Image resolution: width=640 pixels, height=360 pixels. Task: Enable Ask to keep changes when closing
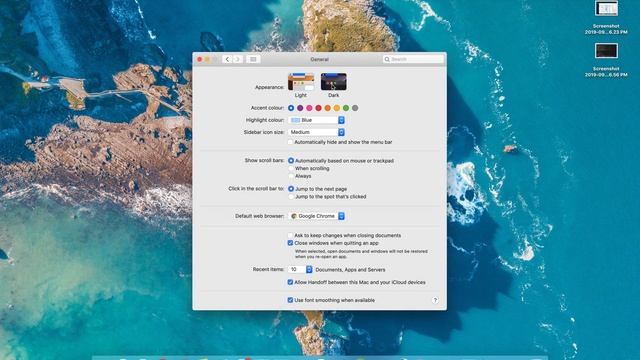pyautogui.click(x=290, y=236)
